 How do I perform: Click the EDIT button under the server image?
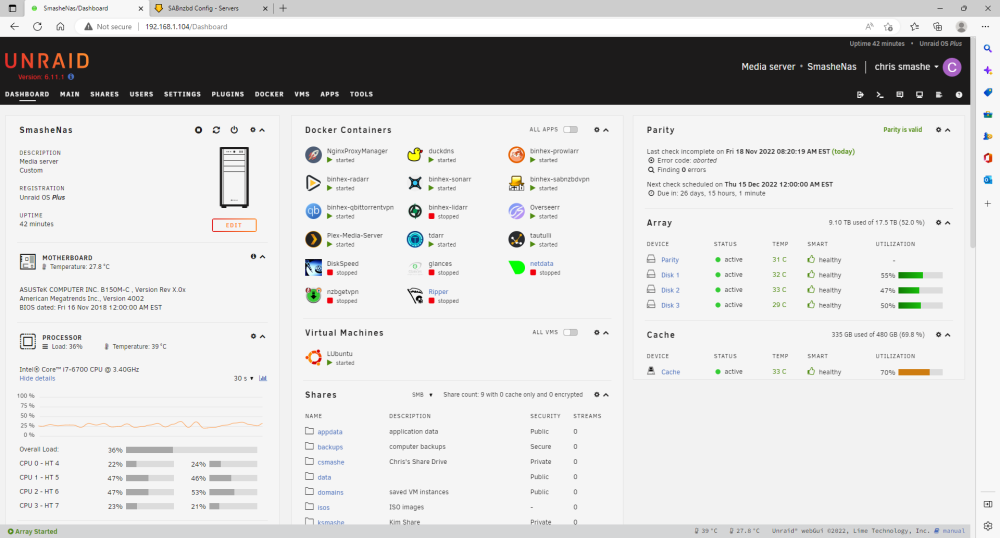[x=234, y=225]
